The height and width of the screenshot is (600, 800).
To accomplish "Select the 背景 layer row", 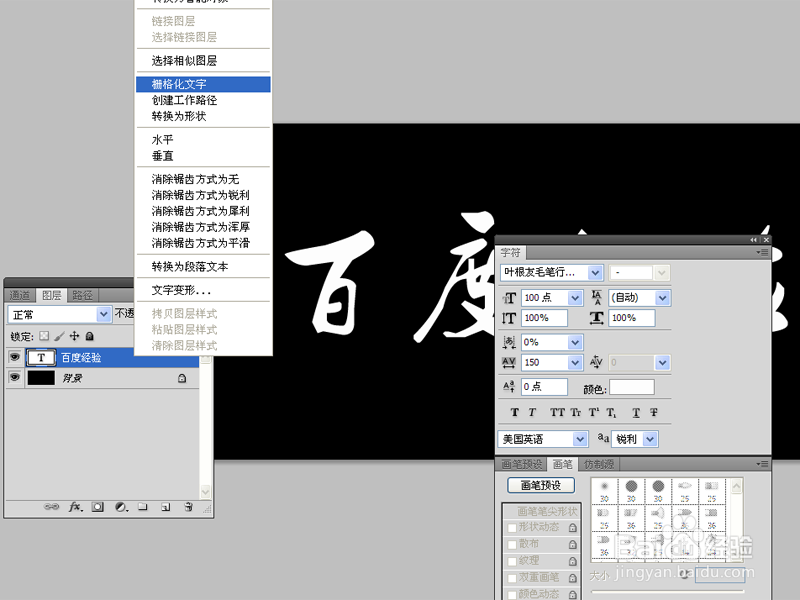I will pos(102,378).
